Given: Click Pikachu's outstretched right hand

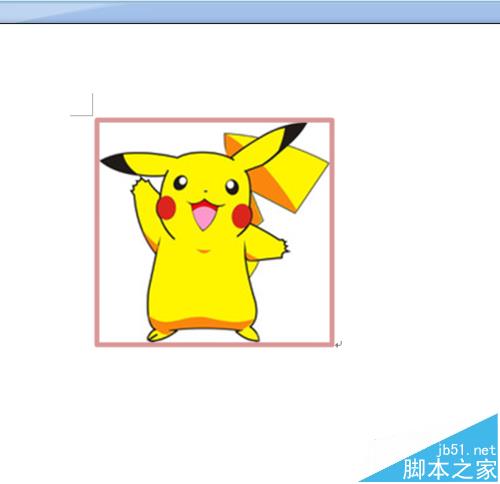Looking at the screenshot, I should 283,247.
